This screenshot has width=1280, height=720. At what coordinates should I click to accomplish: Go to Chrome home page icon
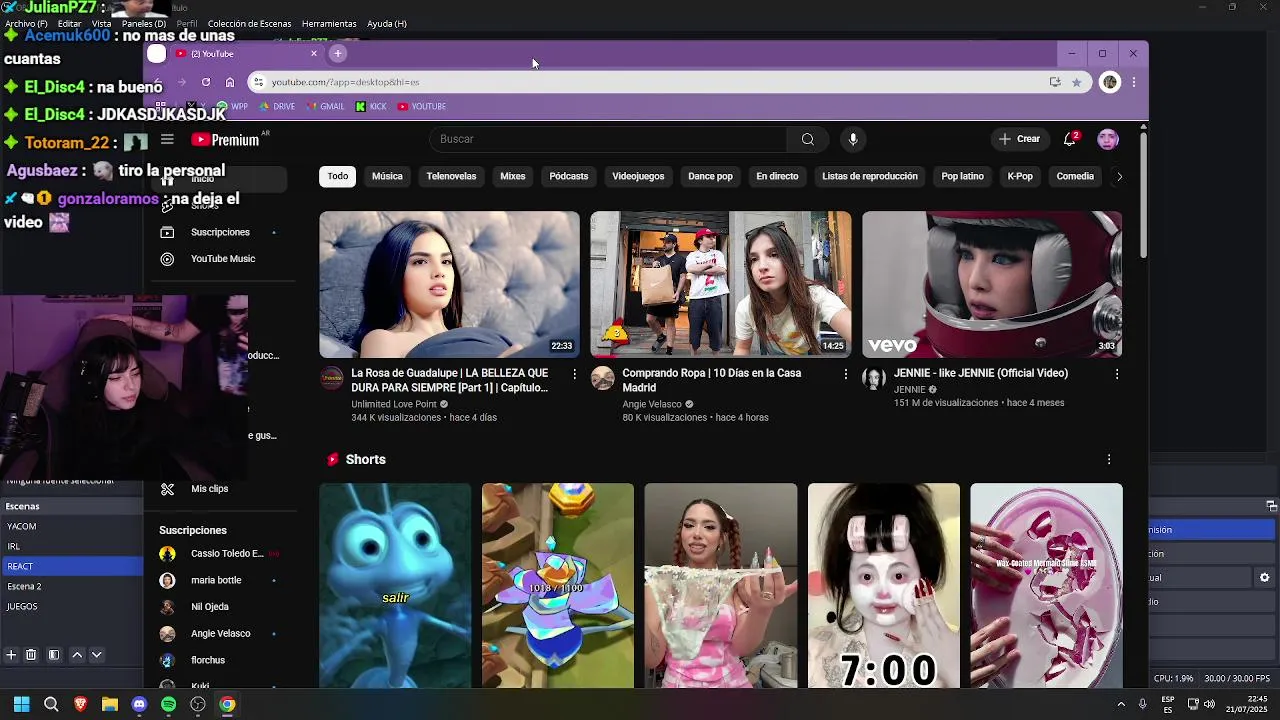coord(230,82)
